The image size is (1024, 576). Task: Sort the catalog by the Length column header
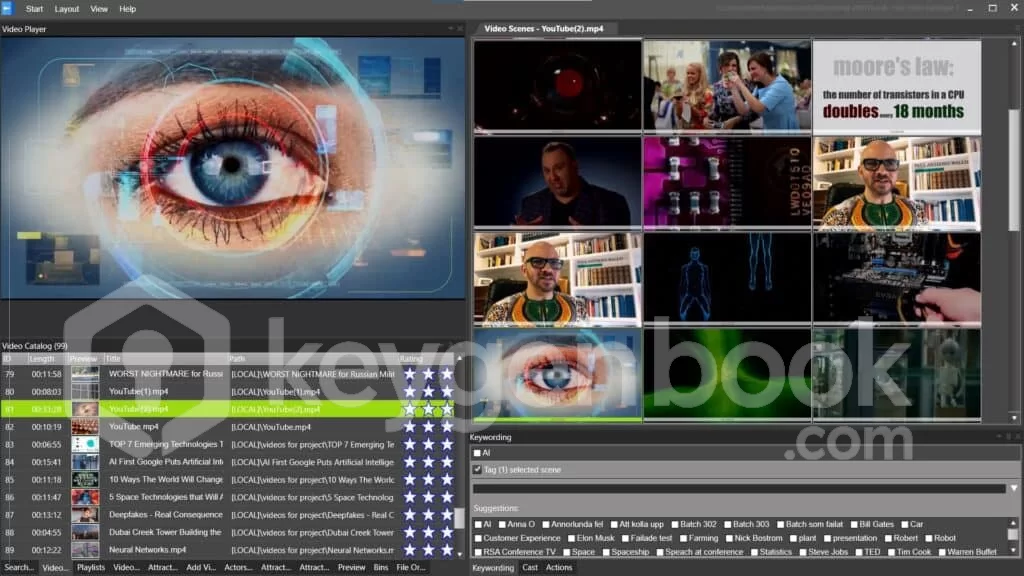tap(42, 358)
